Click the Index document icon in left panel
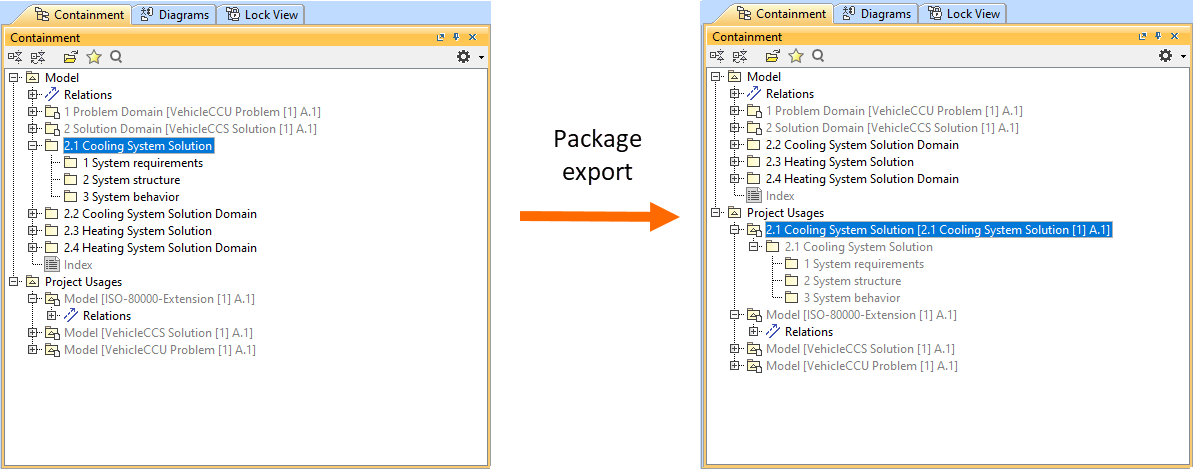Screen dimensions: 1193x469 point(52,265)
